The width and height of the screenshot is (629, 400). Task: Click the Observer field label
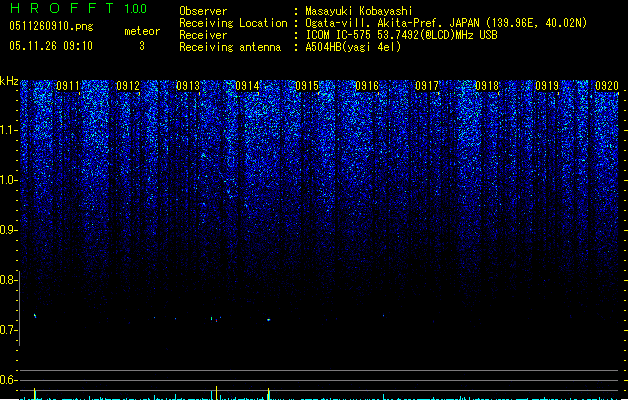203,11
